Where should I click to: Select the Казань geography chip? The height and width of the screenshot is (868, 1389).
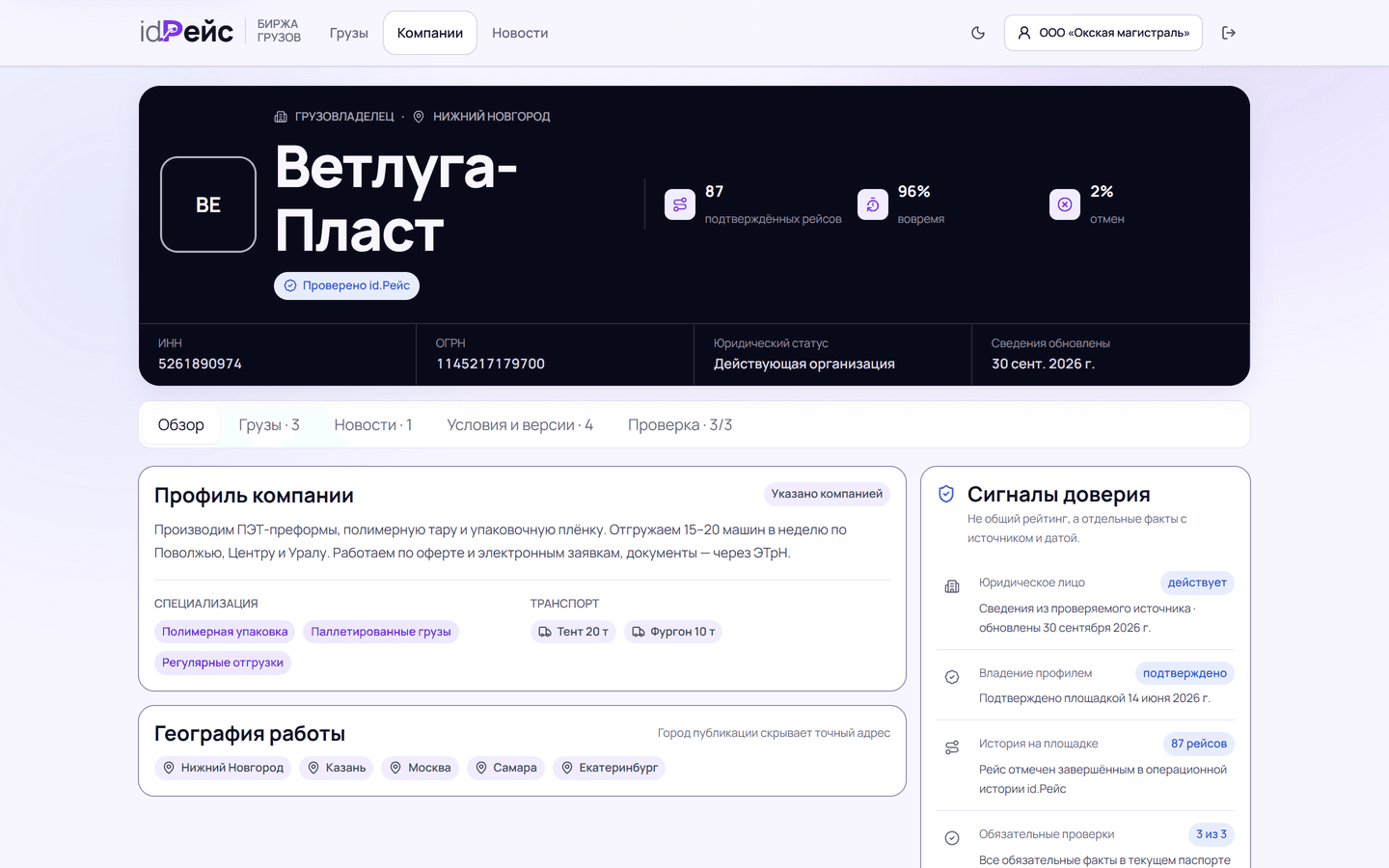click(x=337, y=768)
